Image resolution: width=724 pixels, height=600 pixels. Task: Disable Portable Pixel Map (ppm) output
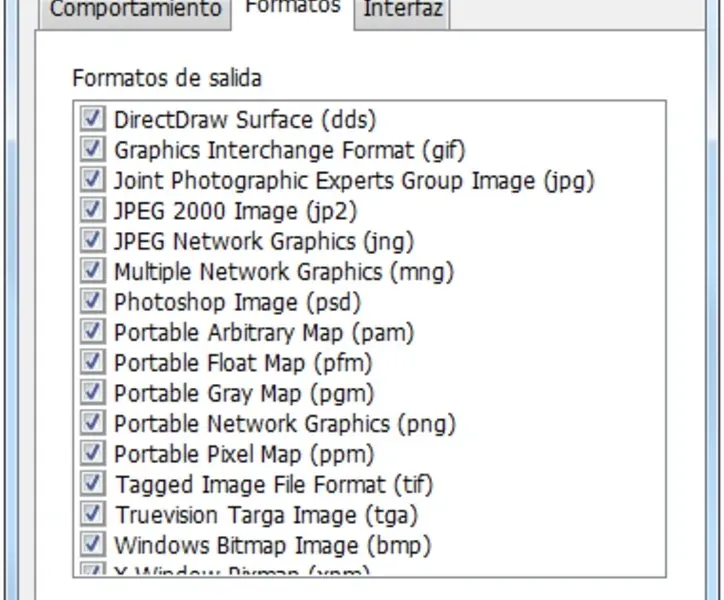[x=93, y=454]
